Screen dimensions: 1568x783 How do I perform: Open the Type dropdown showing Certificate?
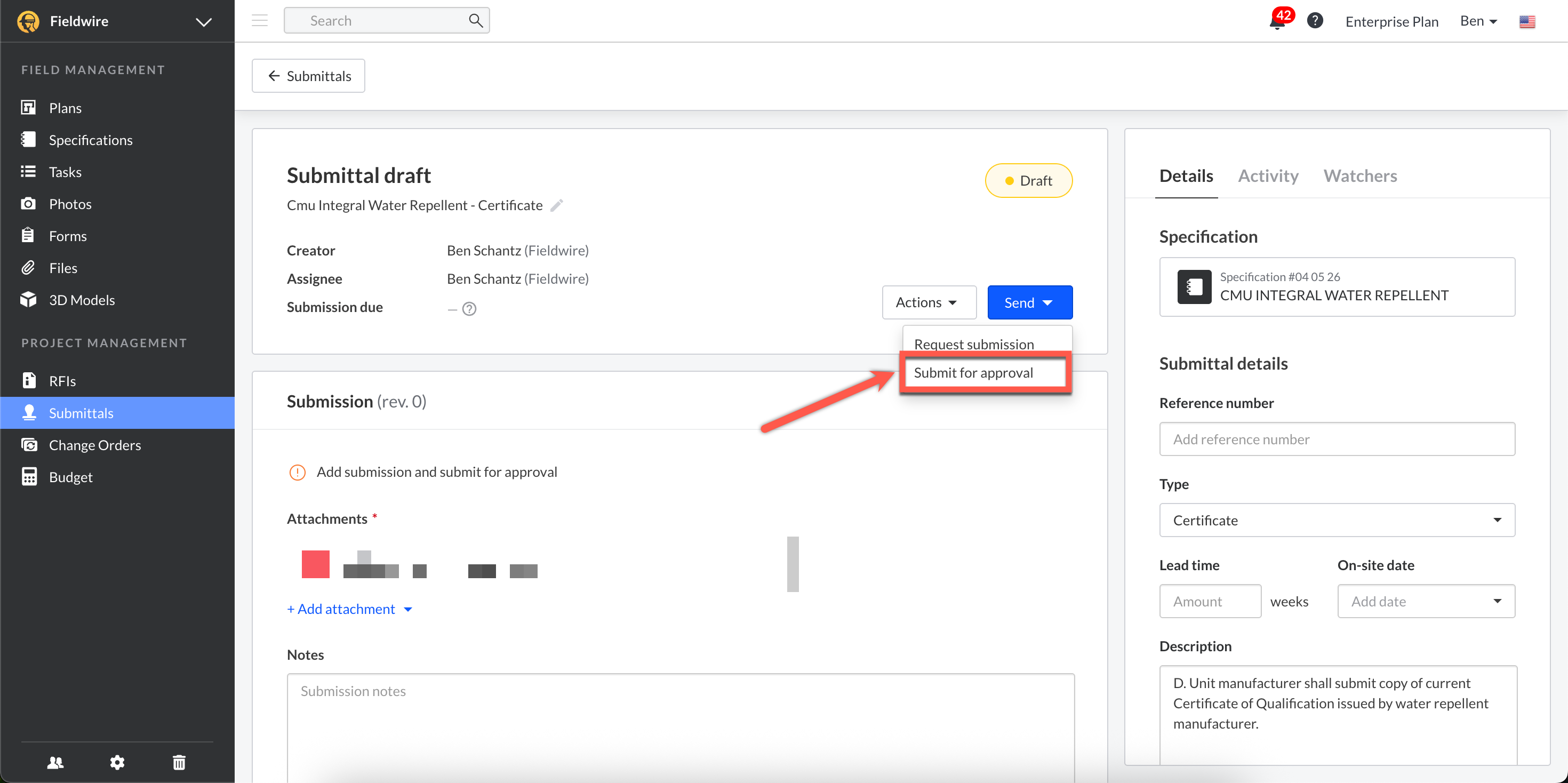(x=1337, y=521)
